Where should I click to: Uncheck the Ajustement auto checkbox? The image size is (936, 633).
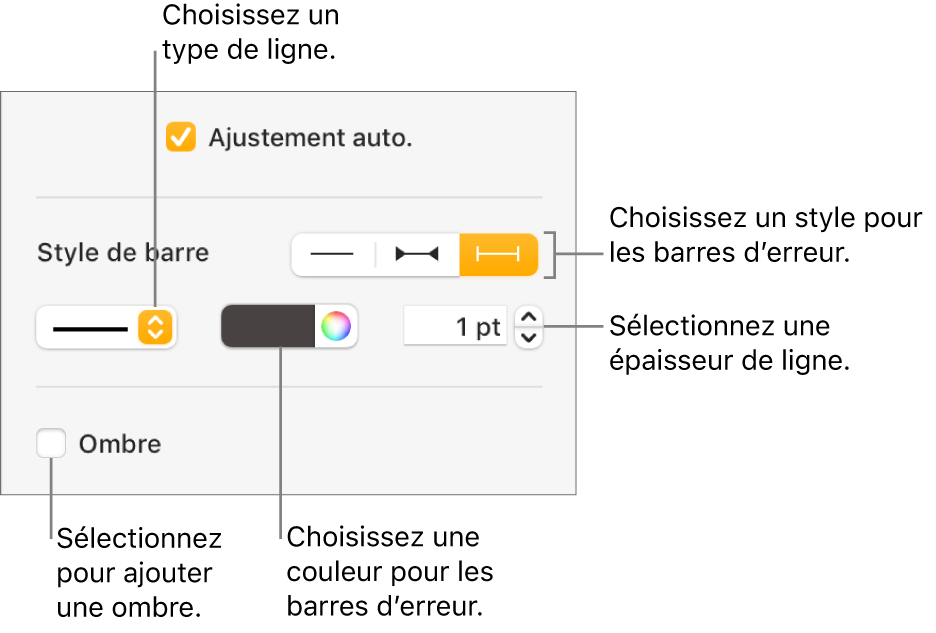click(x=181, y=138)
